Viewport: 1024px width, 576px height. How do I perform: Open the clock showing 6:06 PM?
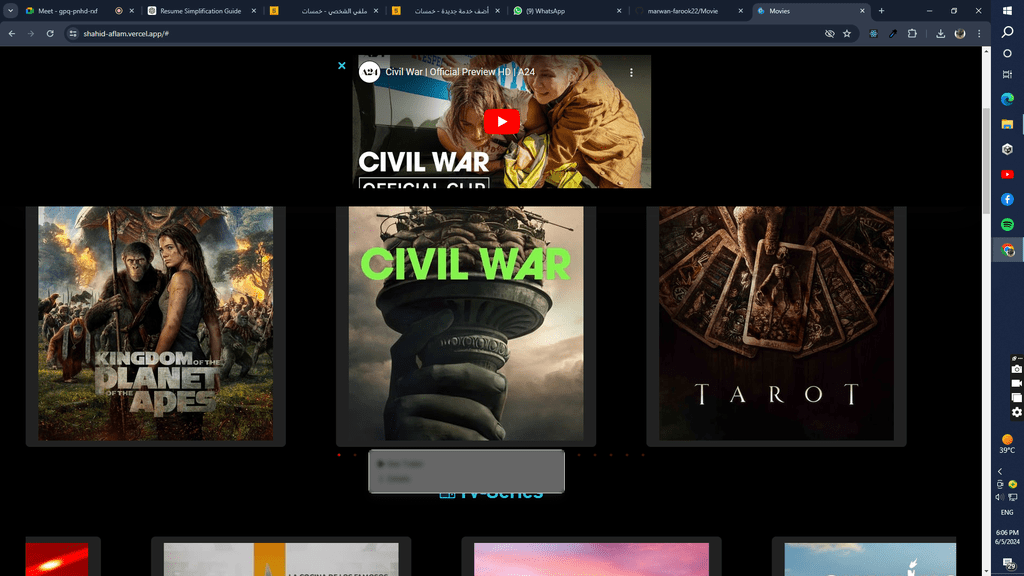pos(1007,537)
